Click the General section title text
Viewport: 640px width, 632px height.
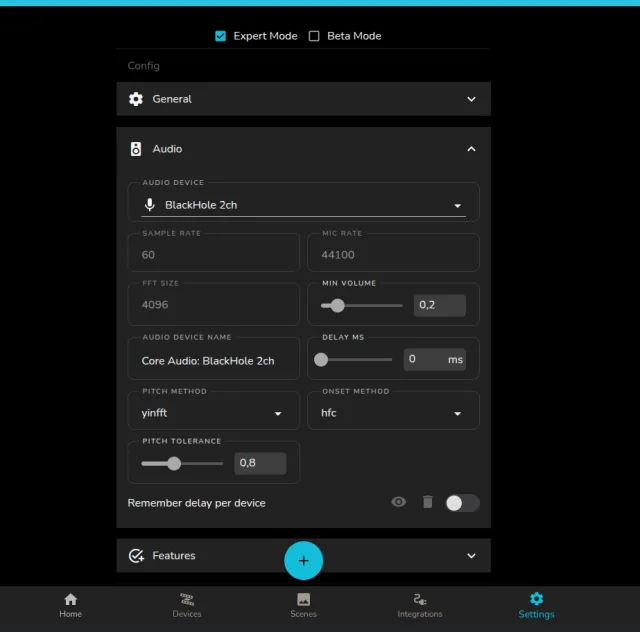point(172,99)
